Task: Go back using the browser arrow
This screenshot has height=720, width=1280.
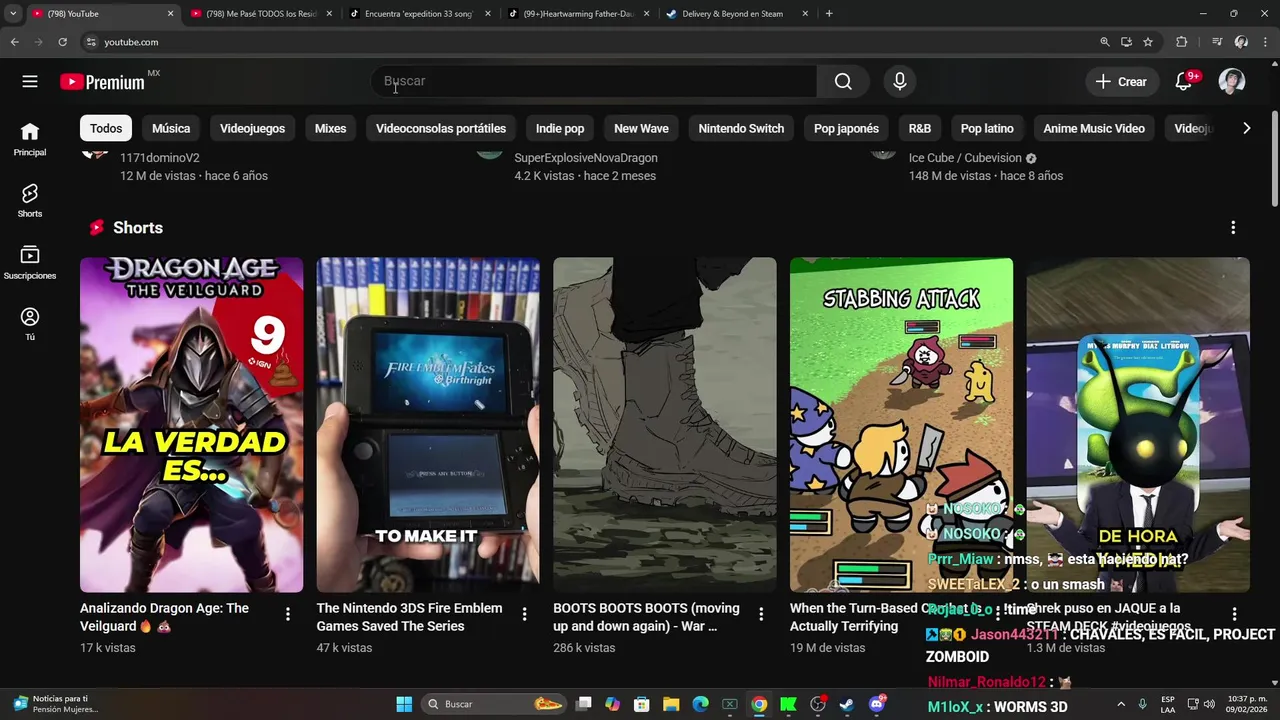Action: click(x=14, y=42)
